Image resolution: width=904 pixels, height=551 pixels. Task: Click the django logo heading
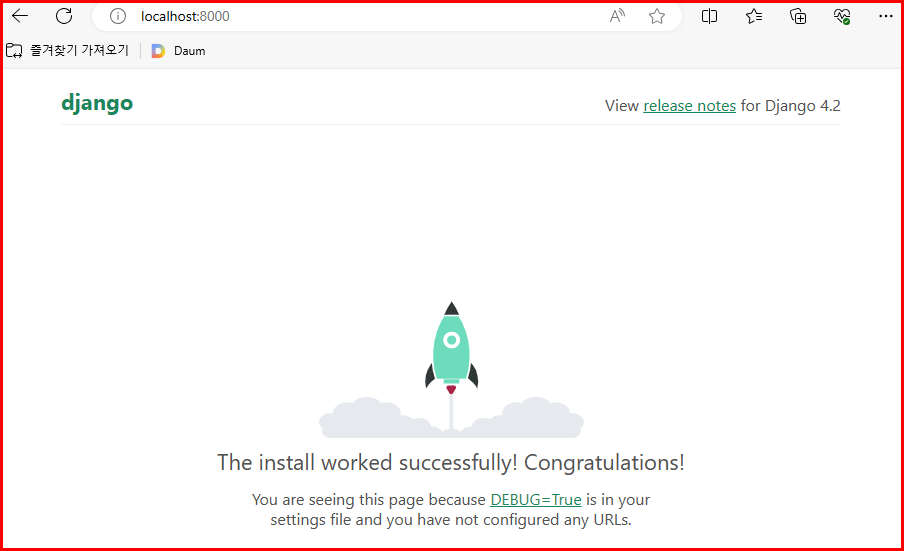click(x=97, y=104)
